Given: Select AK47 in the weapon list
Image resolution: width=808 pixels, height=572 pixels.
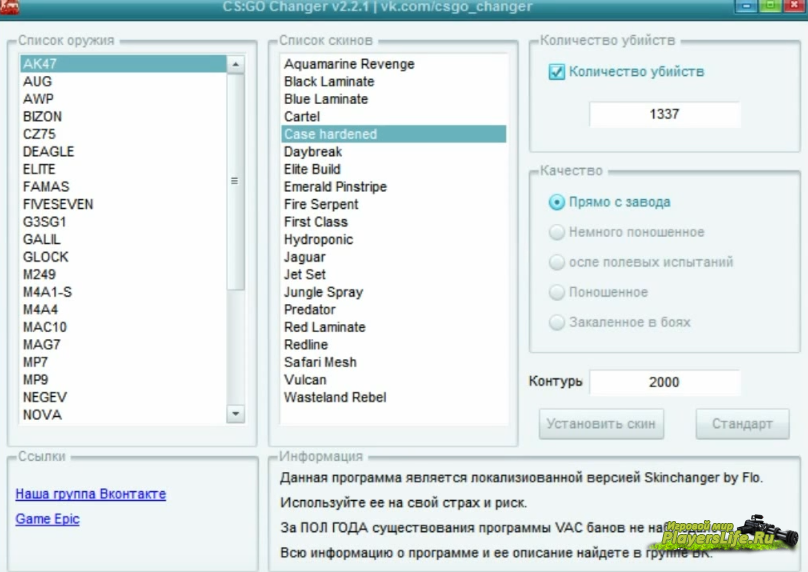Looking at the screenshot, I should pyautogui.click(x=123, y=64).
